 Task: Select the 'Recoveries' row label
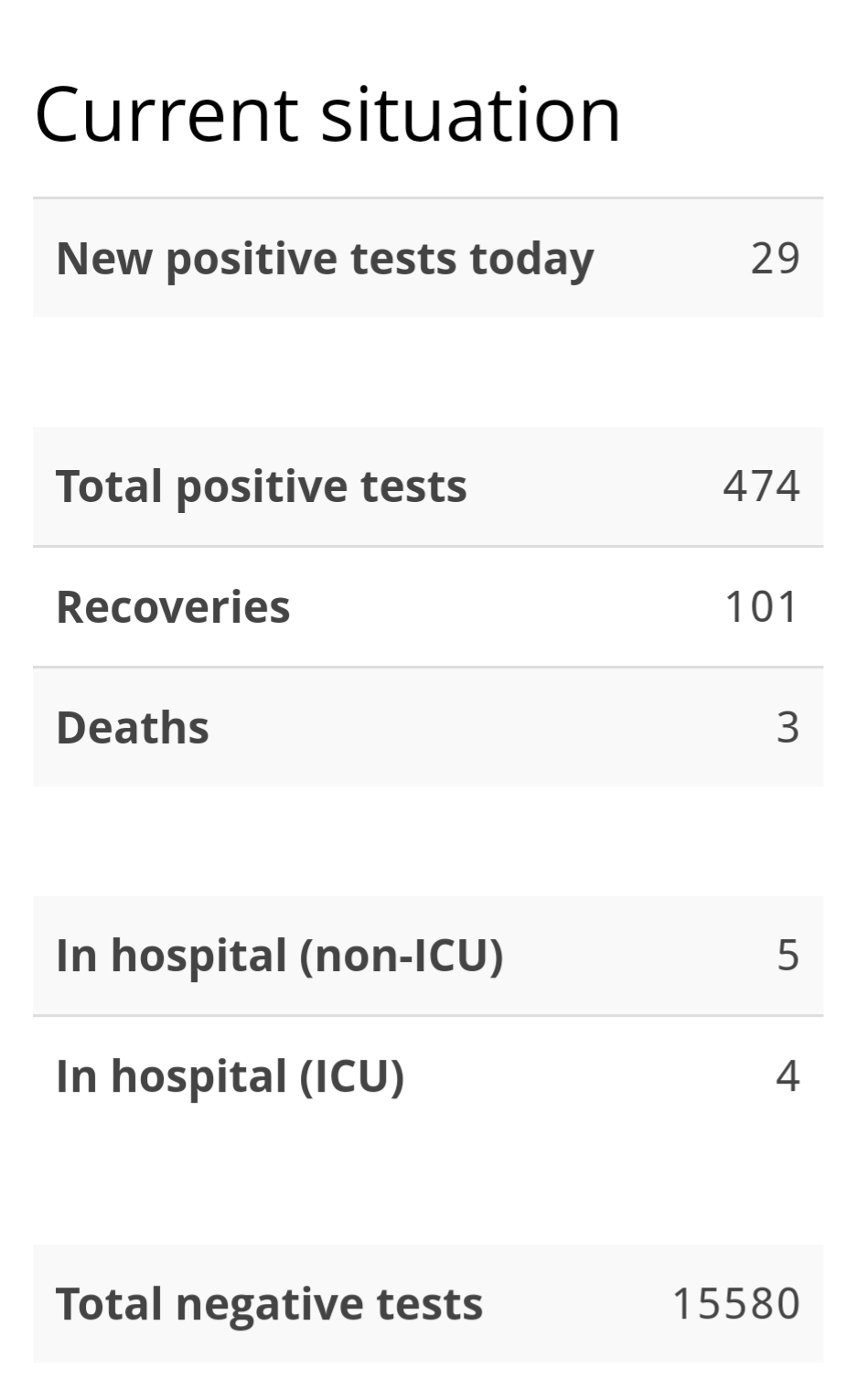click(173, 607)
